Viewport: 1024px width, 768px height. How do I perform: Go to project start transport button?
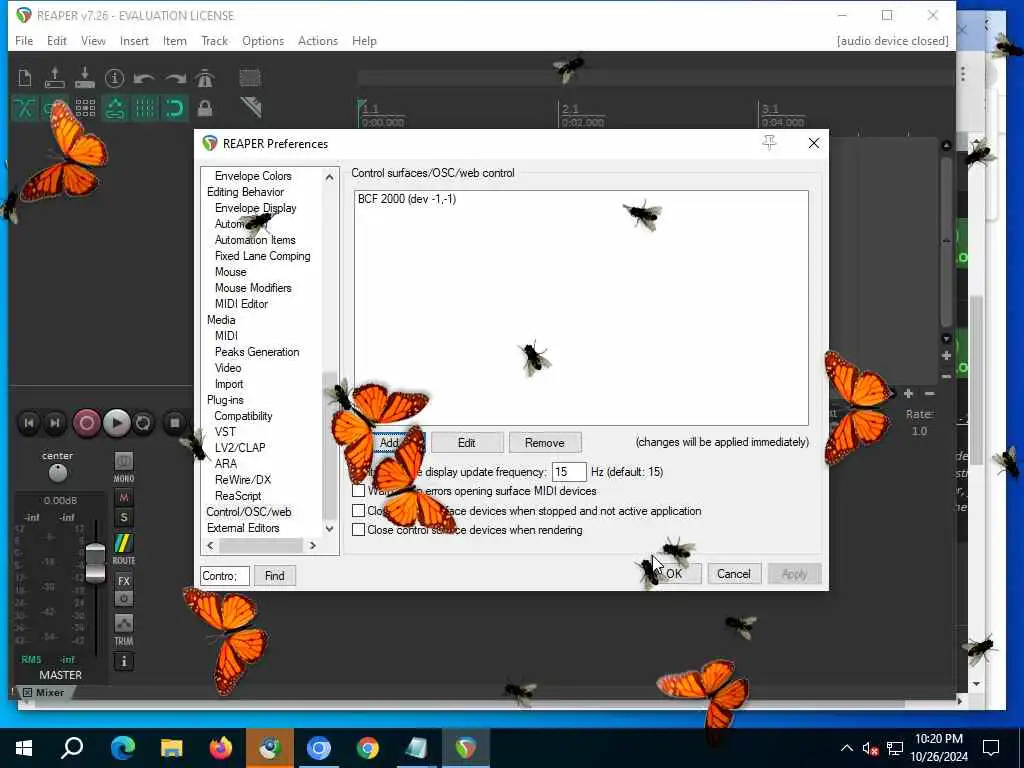tap(29, 423)
